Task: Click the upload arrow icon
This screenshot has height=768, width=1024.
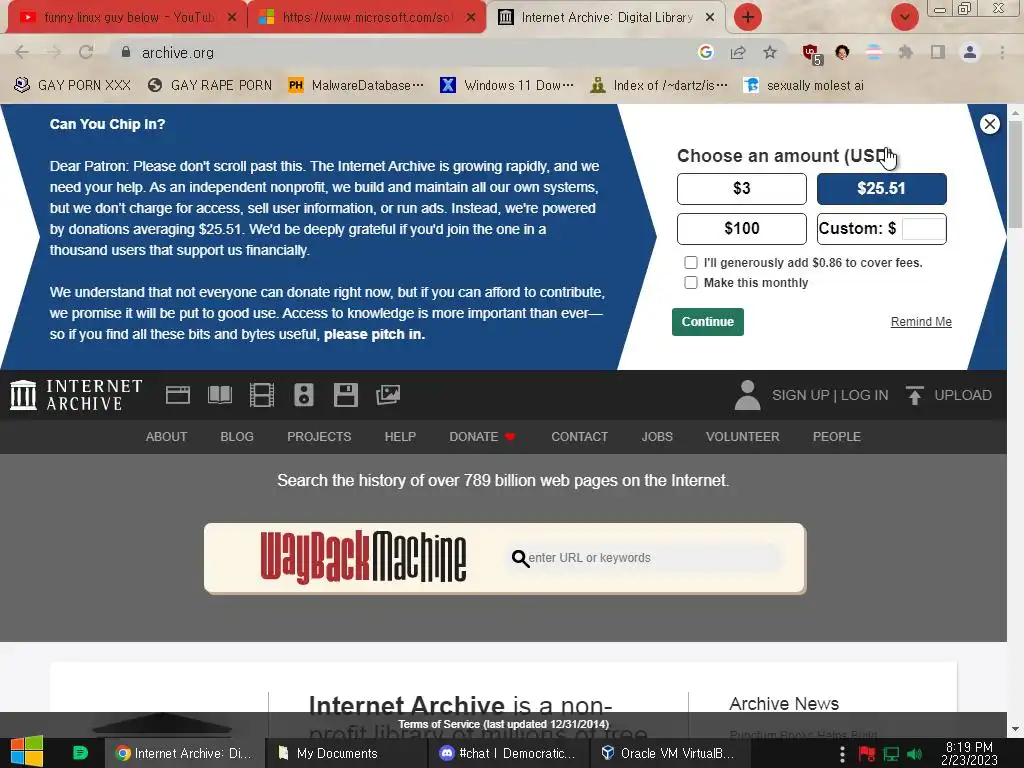Action: point(914,395)
